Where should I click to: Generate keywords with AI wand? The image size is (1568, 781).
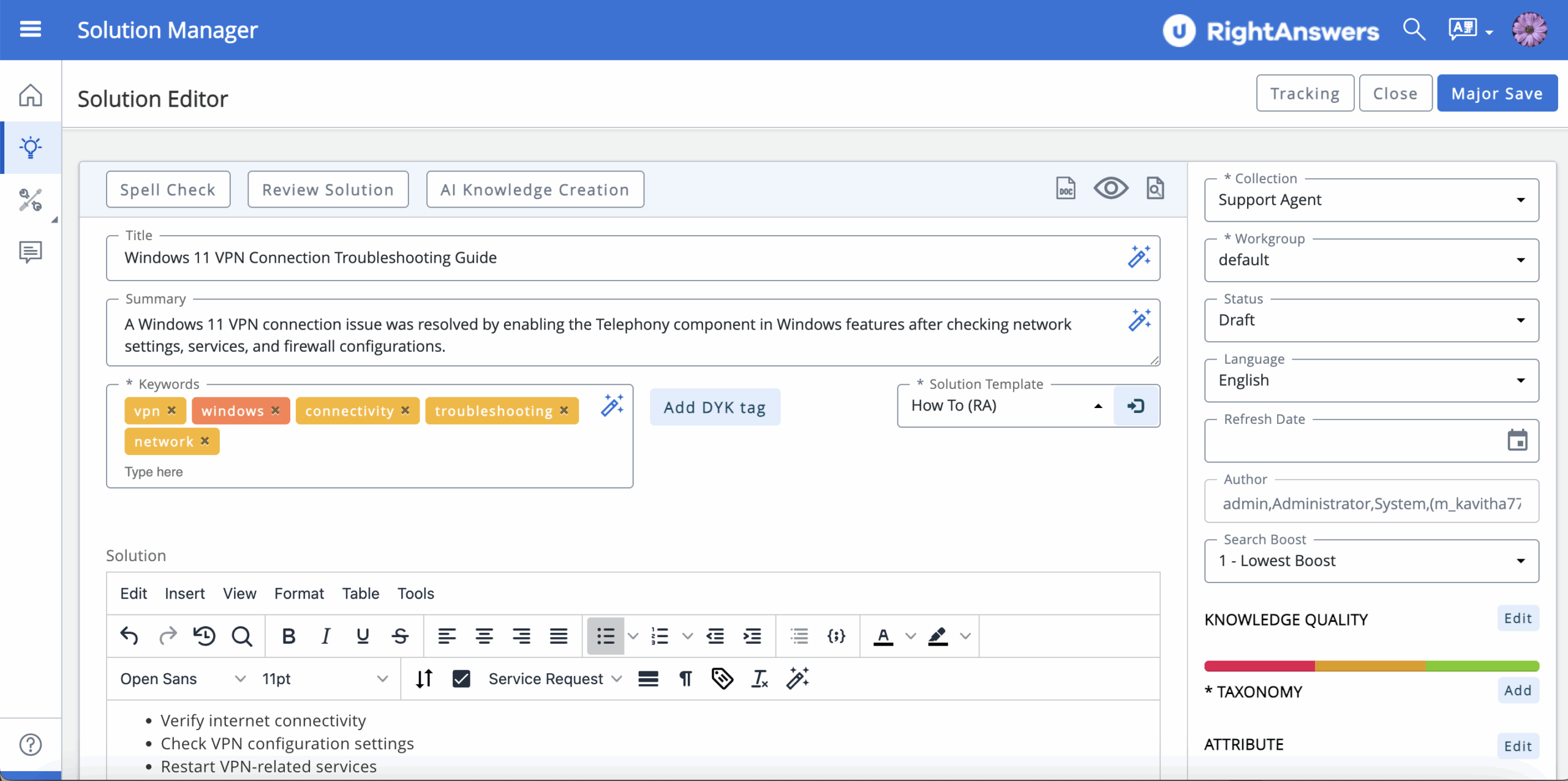612,406
